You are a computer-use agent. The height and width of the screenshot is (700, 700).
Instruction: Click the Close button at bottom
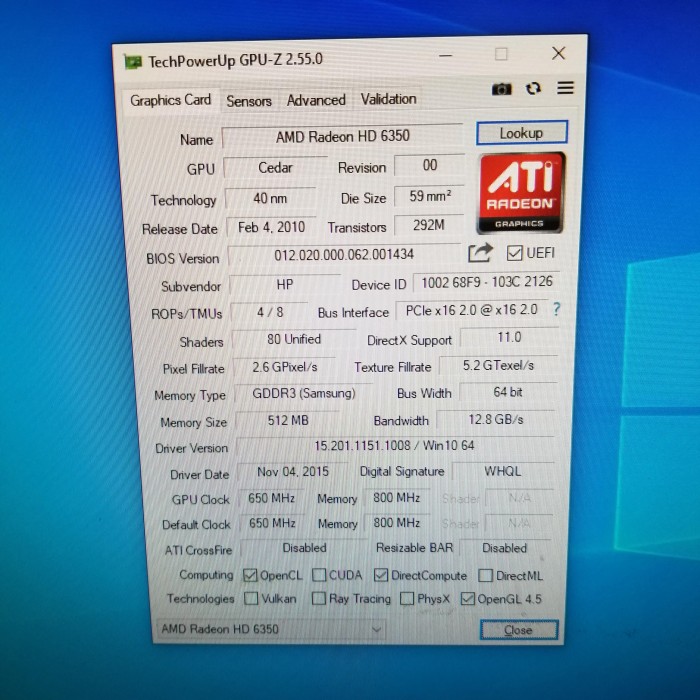pos(518,630)
